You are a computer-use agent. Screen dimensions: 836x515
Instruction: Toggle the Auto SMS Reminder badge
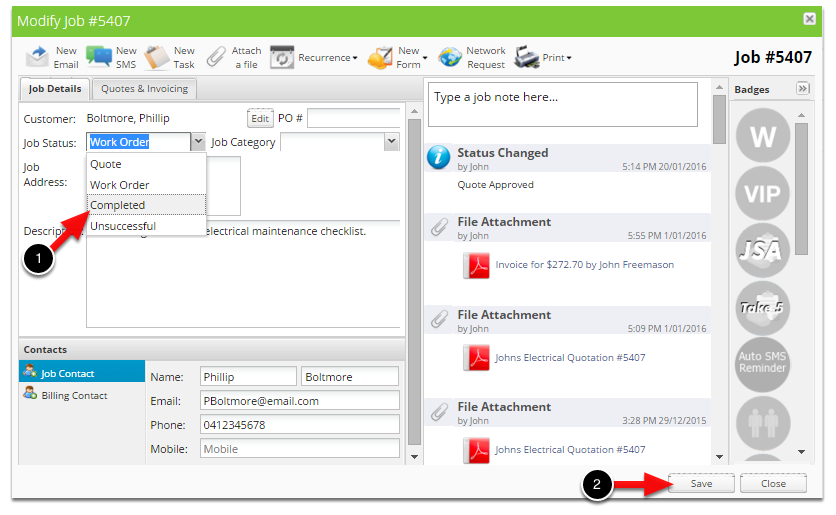[x=762, y=365]
